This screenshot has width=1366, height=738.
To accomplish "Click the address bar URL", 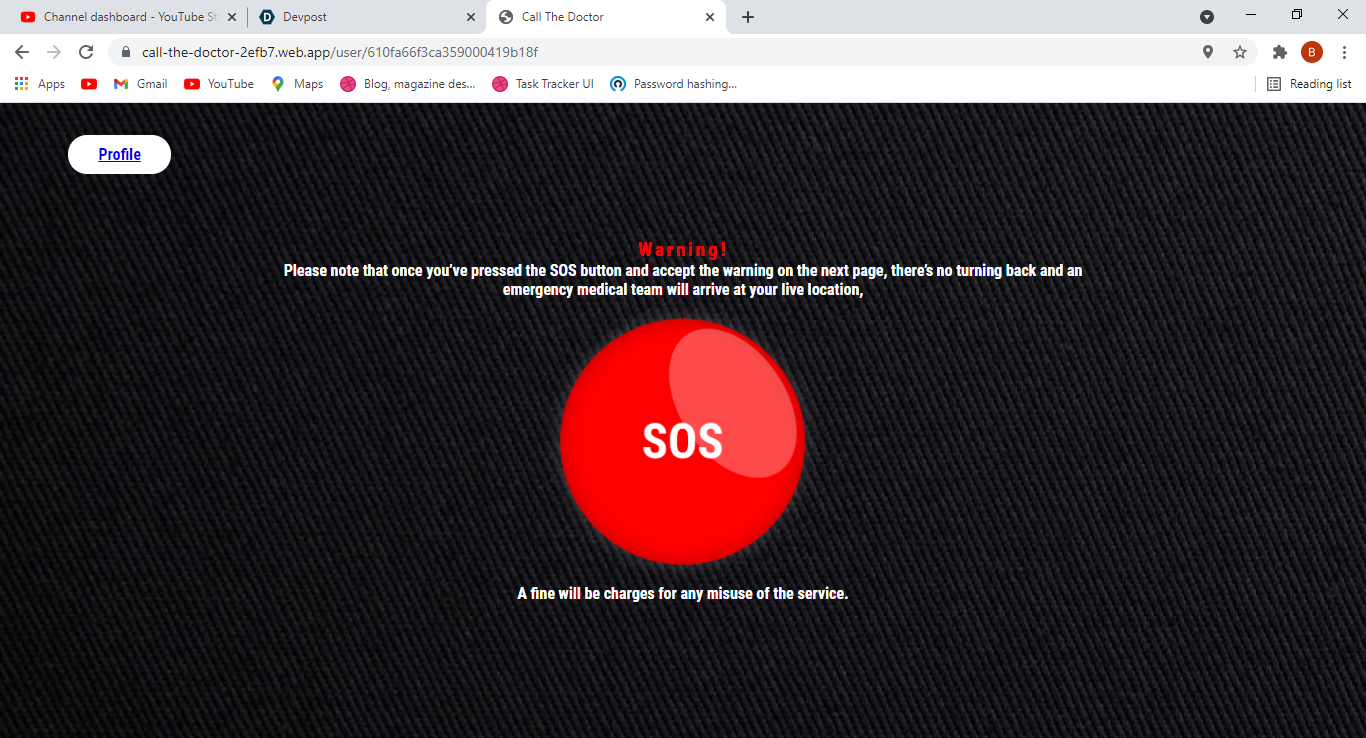I will point(340,52).
